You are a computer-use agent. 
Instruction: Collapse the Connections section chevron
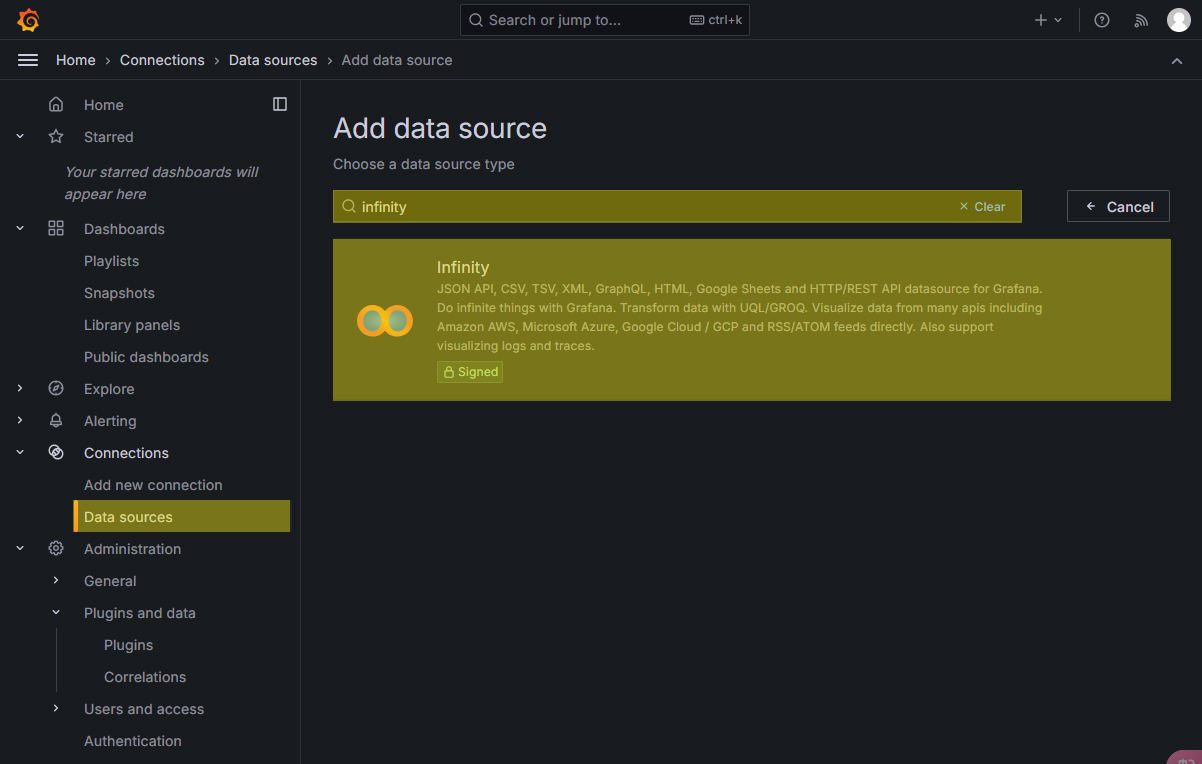click(20, 452)
